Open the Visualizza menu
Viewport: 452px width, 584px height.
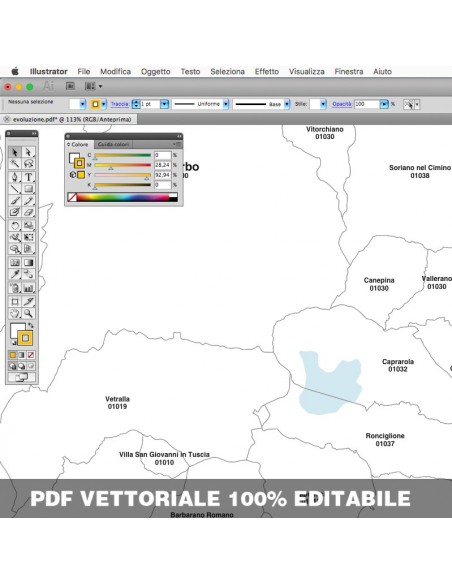pyautogui.click(x=307, y=72)
